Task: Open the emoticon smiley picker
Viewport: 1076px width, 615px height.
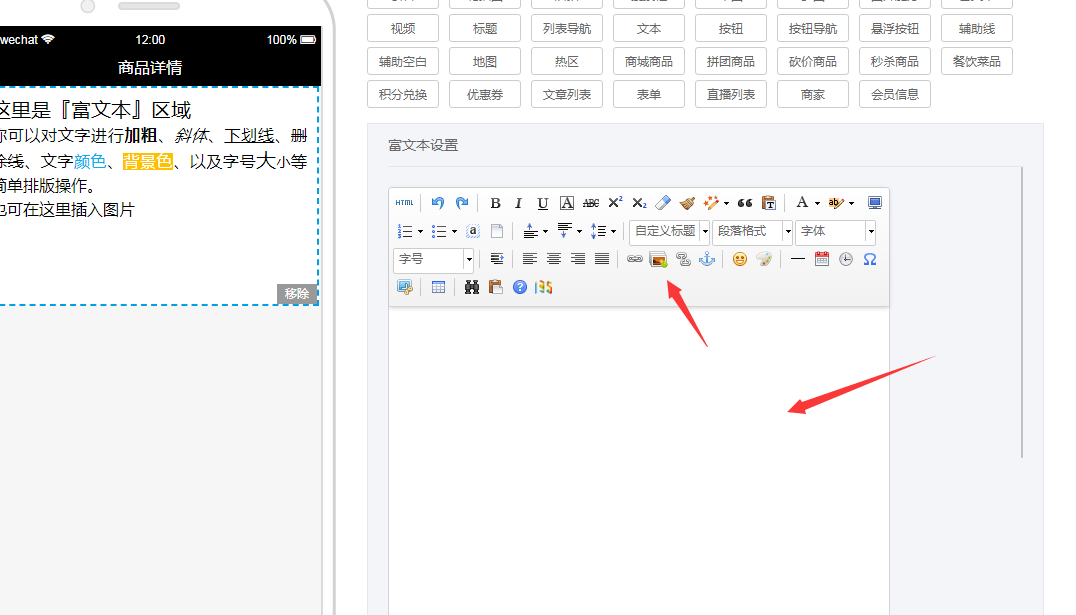Action: 739,259
